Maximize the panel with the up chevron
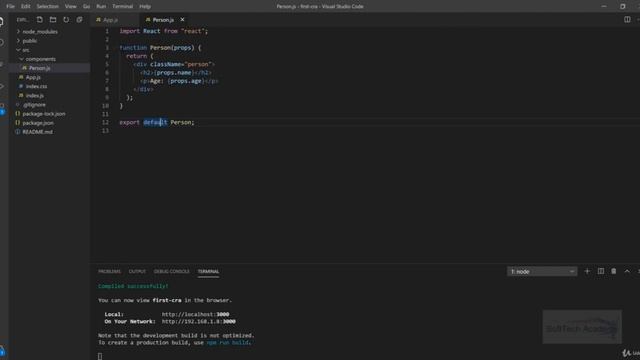This screenshot has width=640, height=360. [627, 271]
